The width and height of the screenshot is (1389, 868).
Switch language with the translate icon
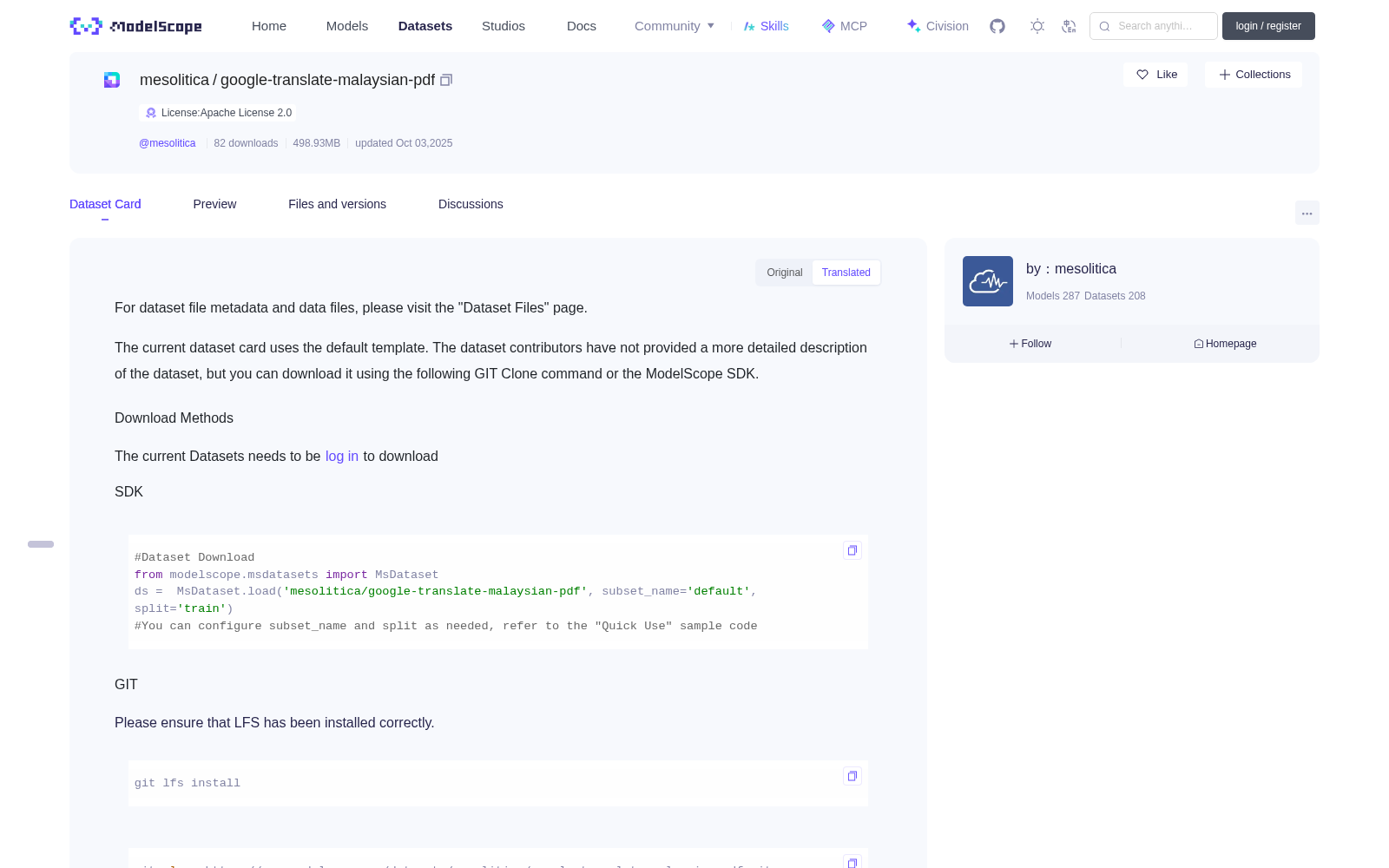point(1069,26)
